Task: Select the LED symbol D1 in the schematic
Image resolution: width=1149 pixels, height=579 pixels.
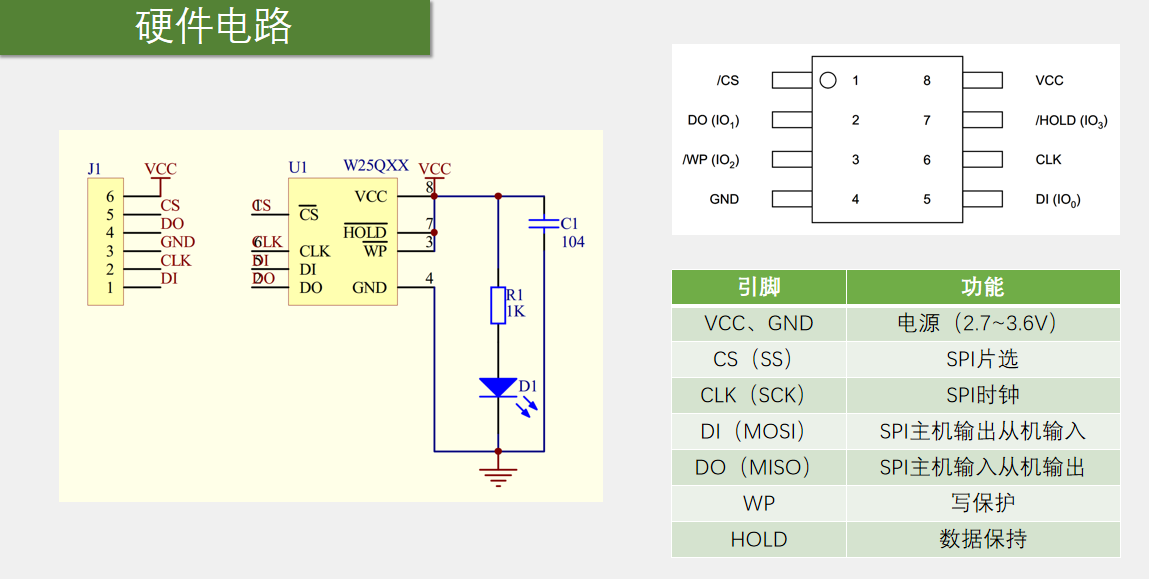Action: pyautogui.click(x=498, y=388)
